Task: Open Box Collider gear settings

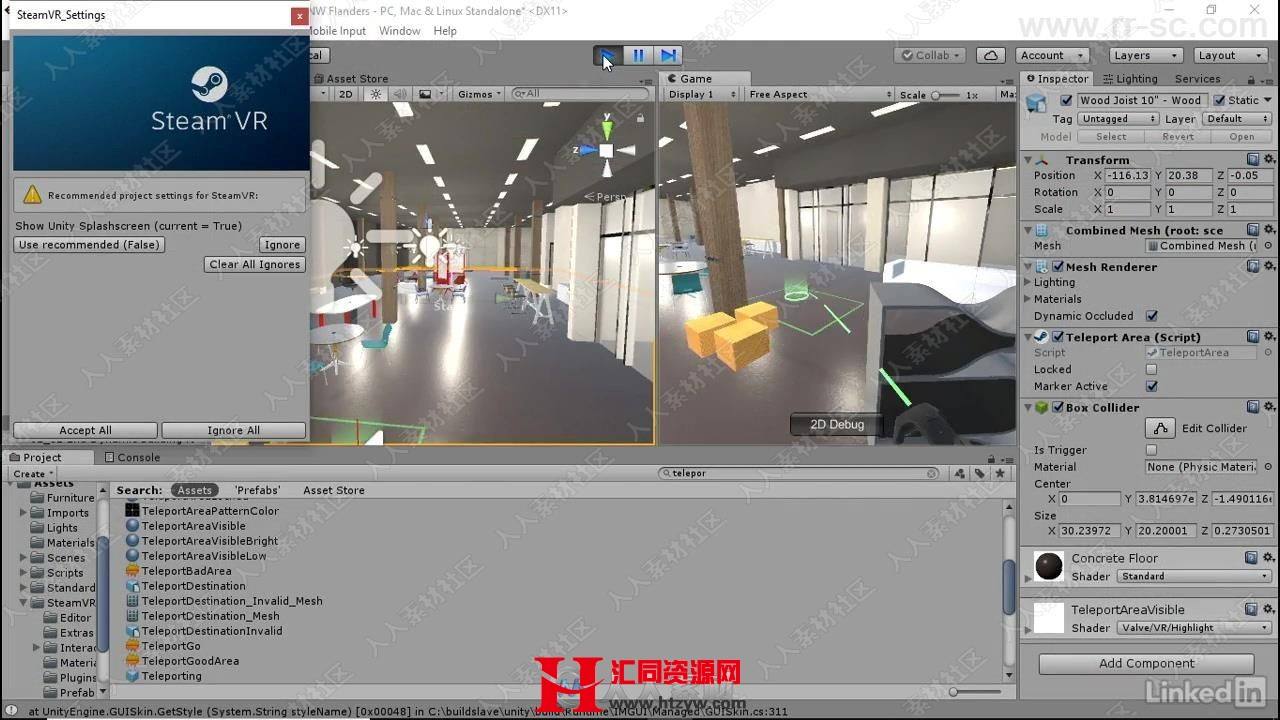Action: [1269, 408]
